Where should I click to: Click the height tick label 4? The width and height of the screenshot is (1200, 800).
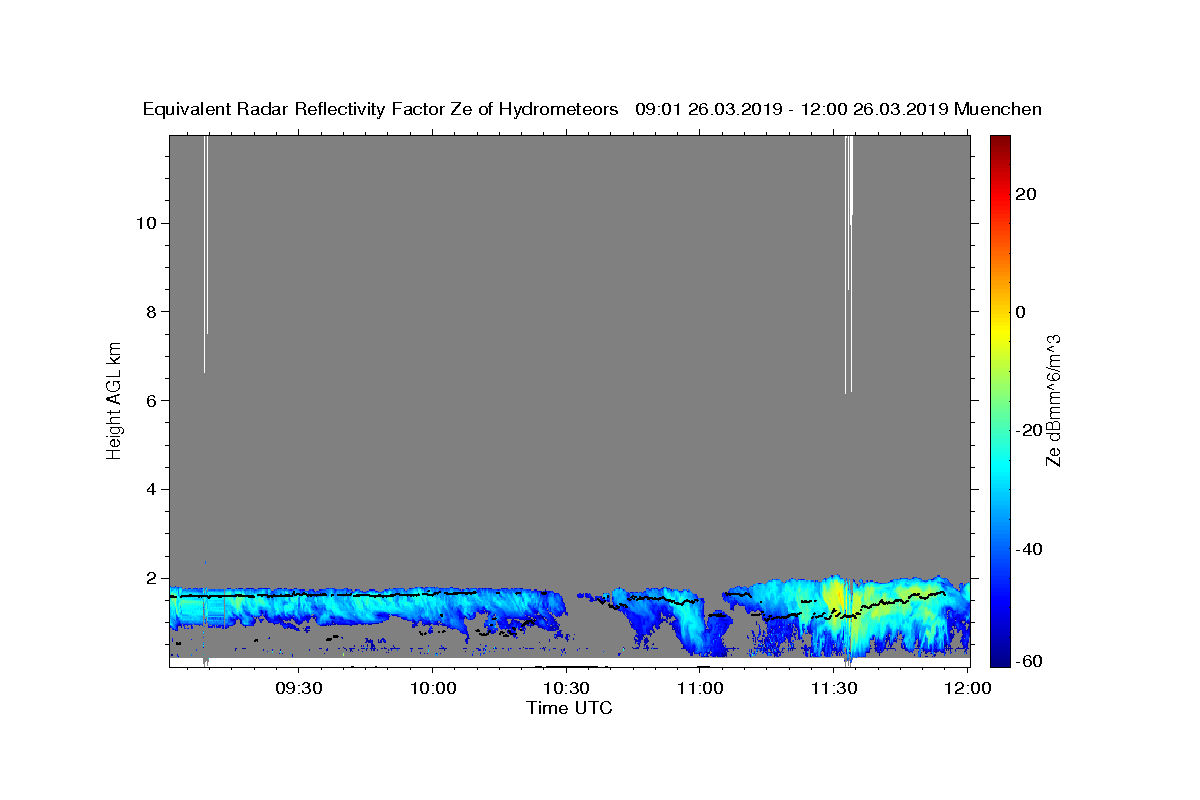[151, 489]
